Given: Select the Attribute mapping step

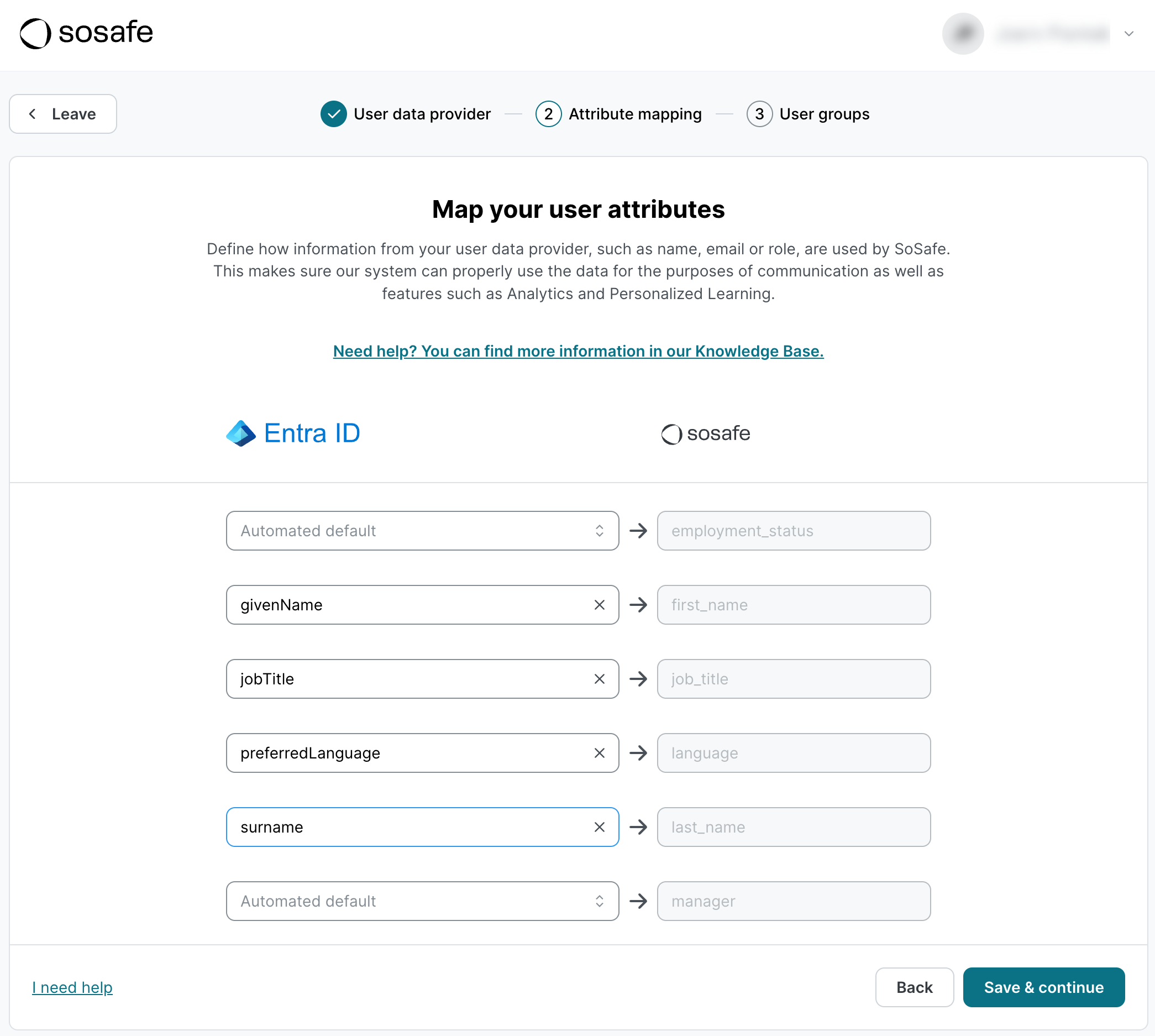Looking at the screenshot, I should [635, 114].
